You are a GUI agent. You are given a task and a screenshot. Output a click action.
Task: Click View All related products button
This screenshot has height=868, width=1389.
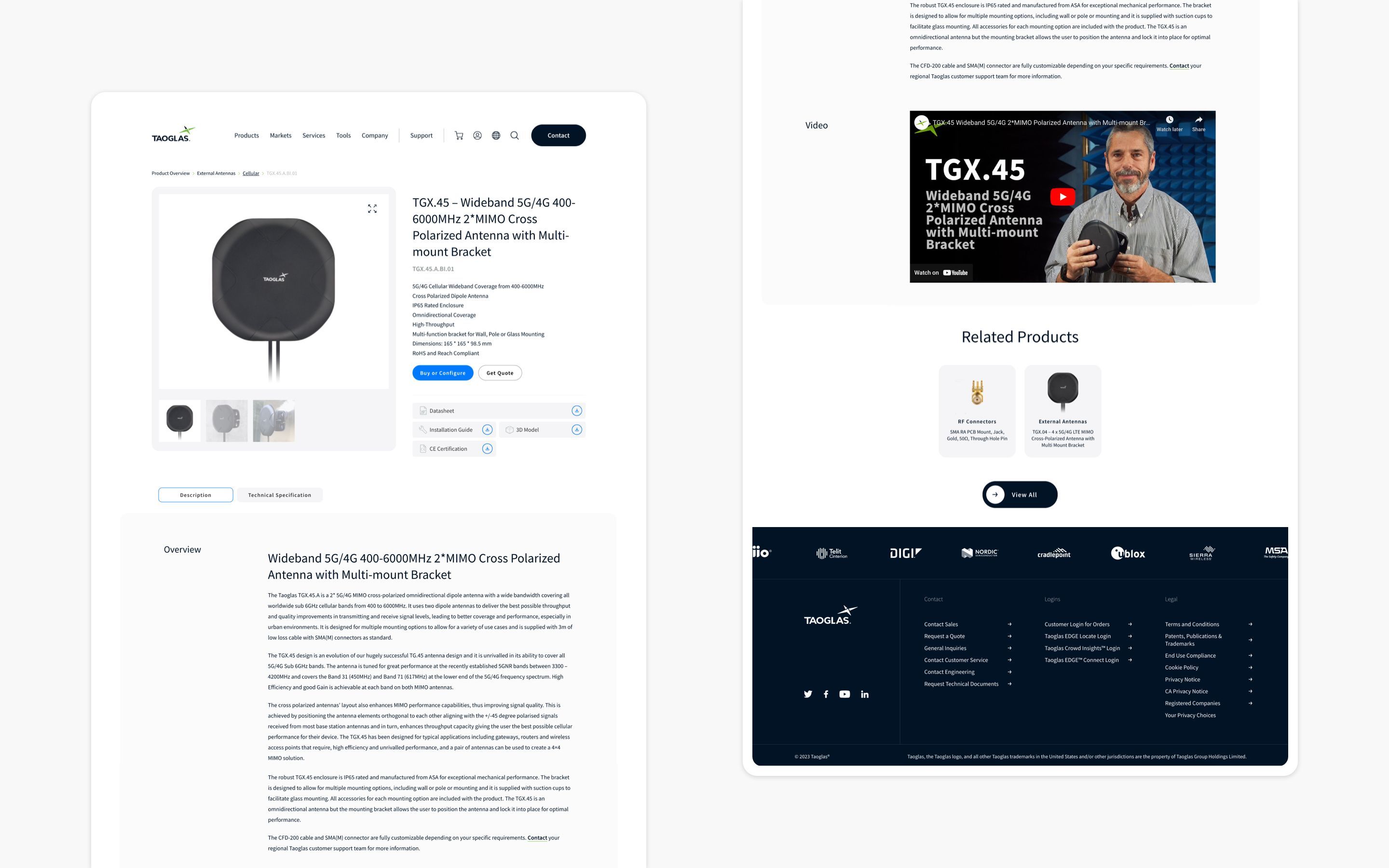[1020, 494]
